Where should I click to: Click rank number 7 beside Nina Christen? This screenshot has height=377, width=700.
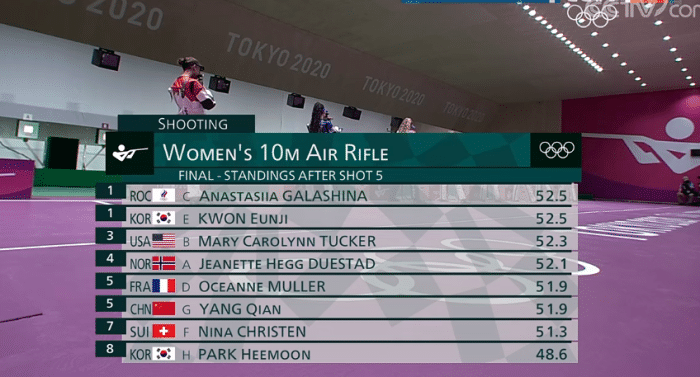point(110,326)
